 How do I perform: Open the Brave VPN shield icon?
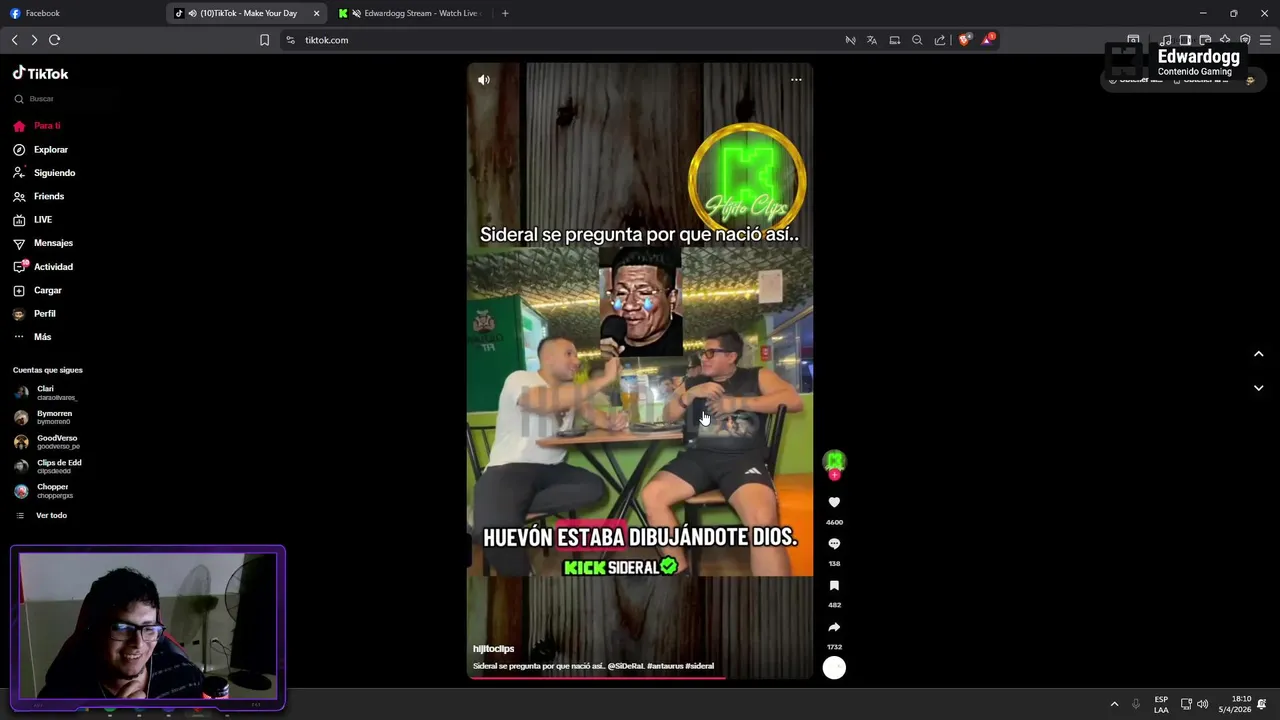point(1245,40)
